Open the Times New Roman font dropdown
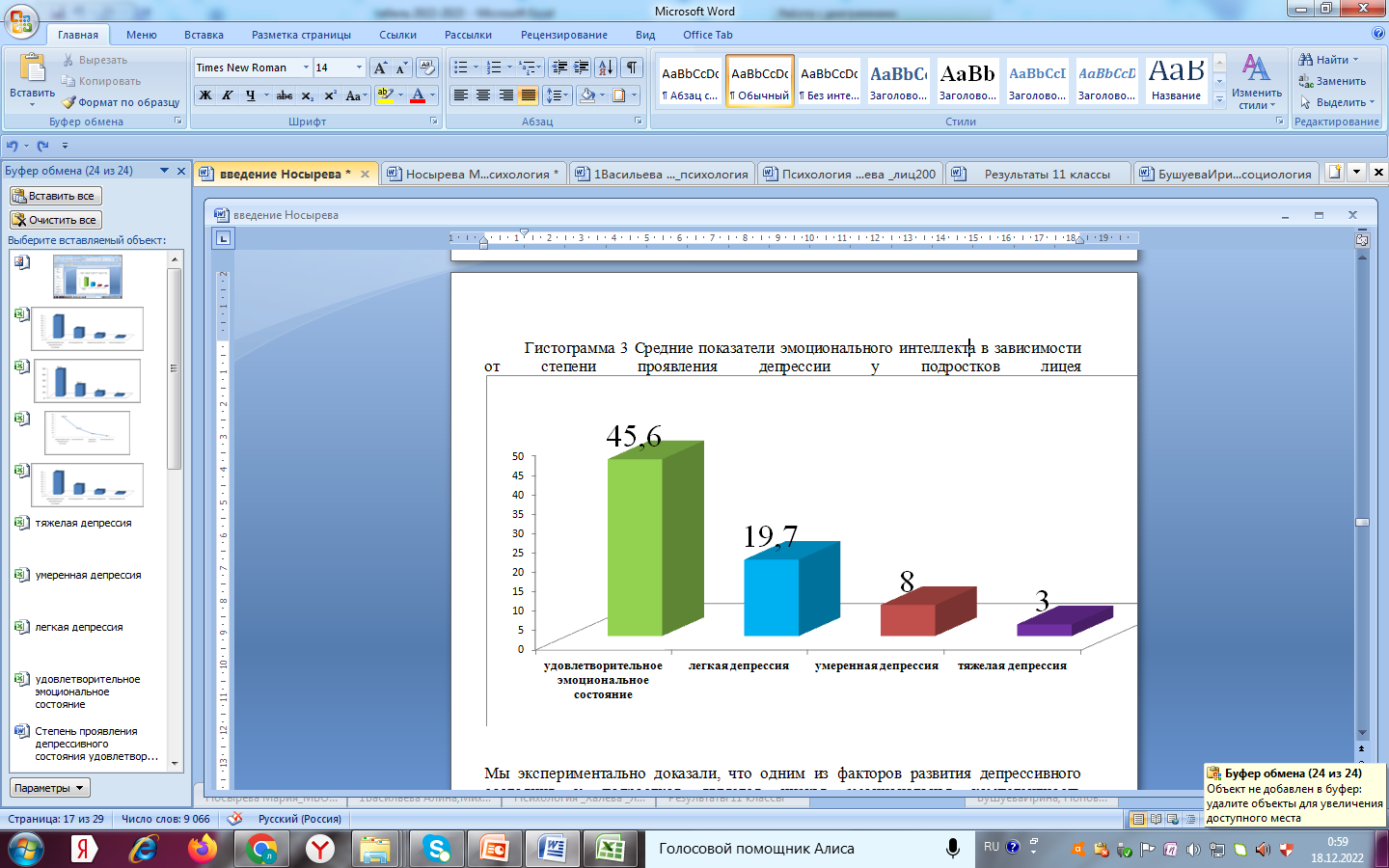The image size is (1389, 868). tap(306, 68)
